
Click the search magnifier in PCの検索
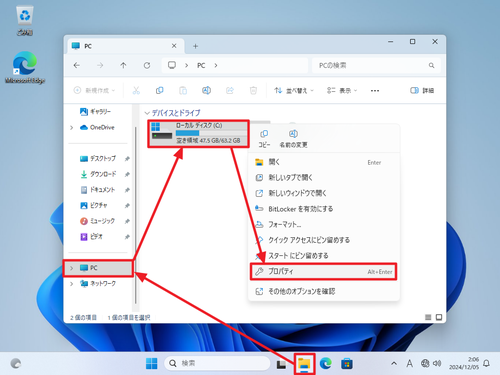[x=431, y=65]
